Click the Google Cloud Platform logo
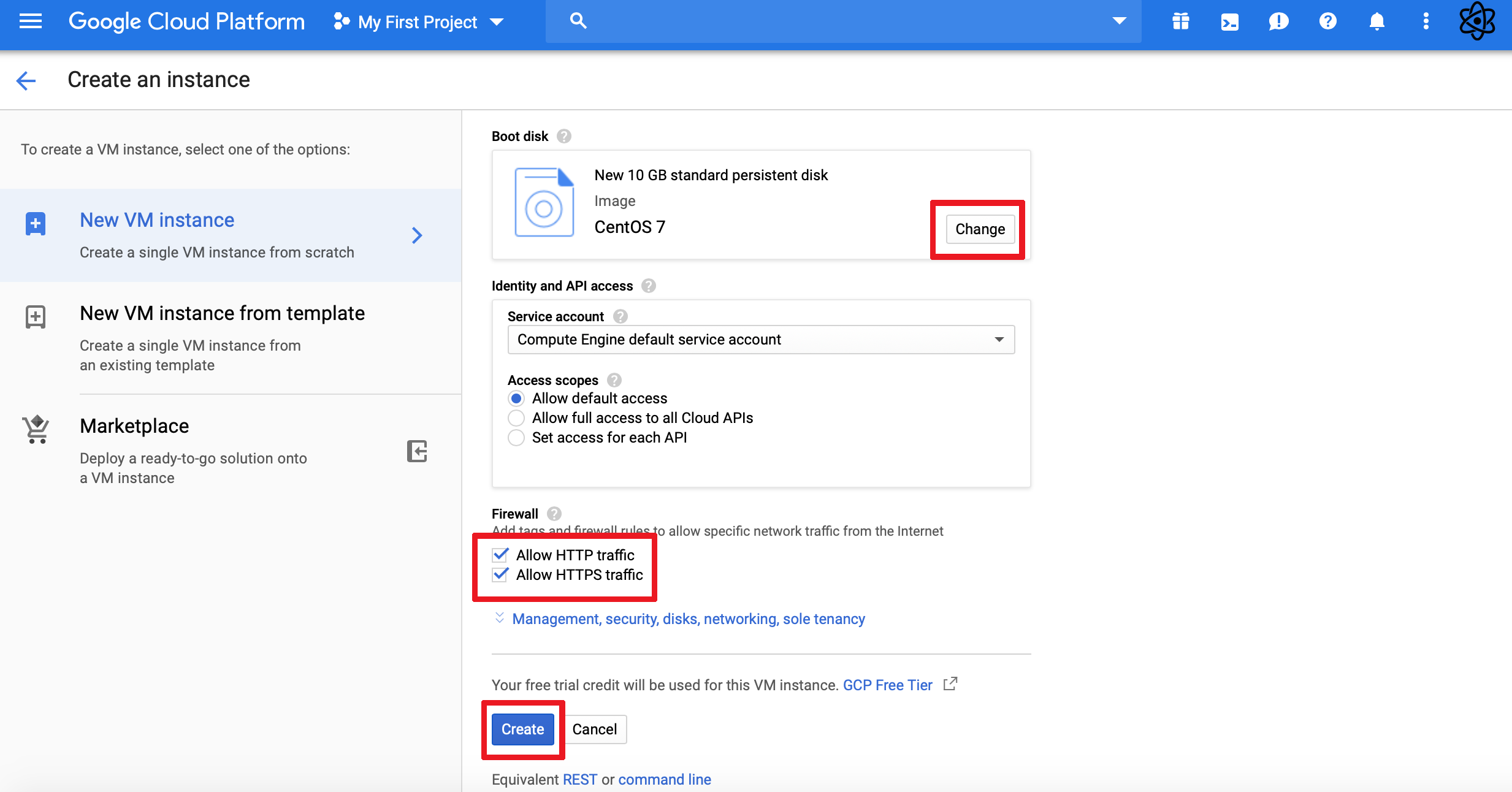This screenshot has width=1512, height=792. pyautogui.click(x=186, y=21)
